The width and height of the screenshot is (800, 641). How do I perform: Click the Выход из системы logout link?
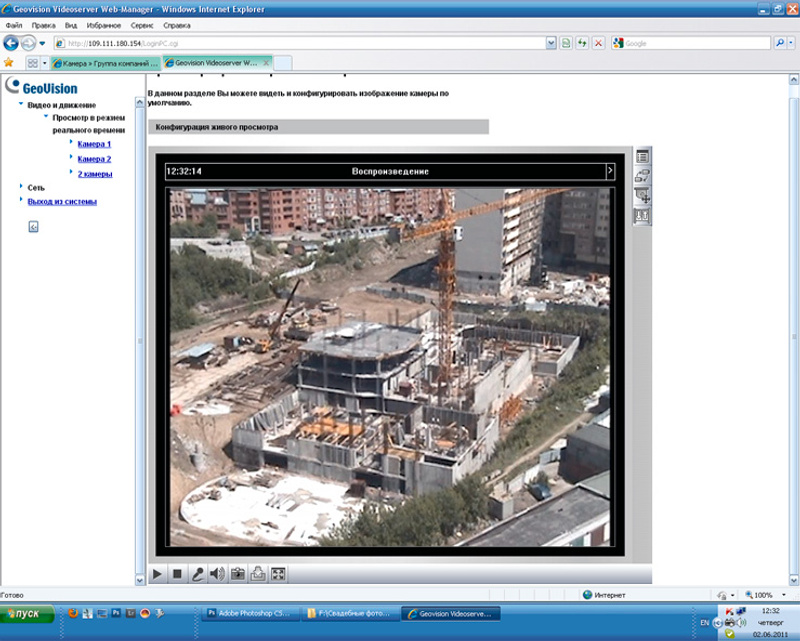(x=62, y=201)
